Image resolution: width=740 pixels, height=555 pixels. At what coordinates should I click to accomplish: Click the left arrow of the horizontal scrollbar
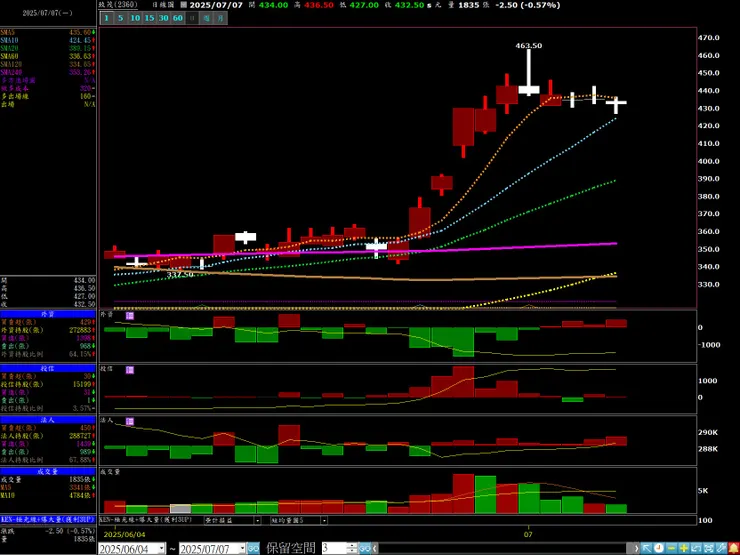click(375, 548)
